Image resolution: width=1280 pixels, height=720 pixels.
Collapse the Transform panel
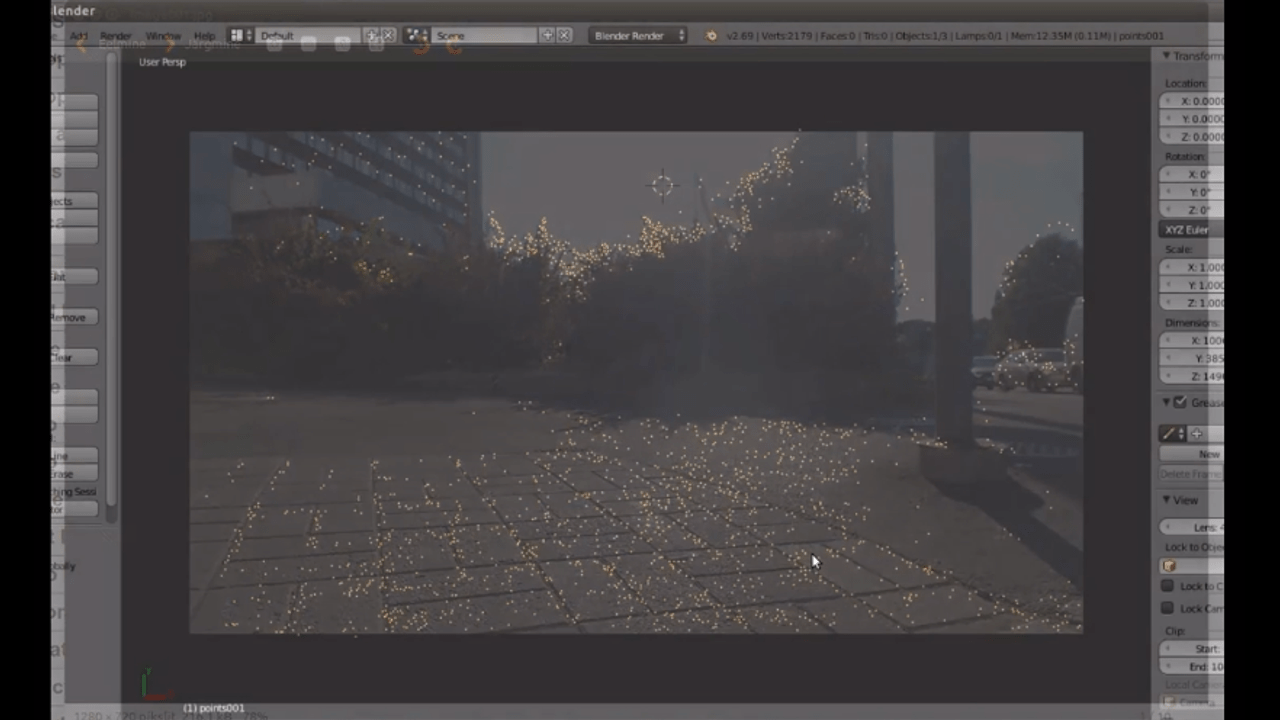point(1167,56)
